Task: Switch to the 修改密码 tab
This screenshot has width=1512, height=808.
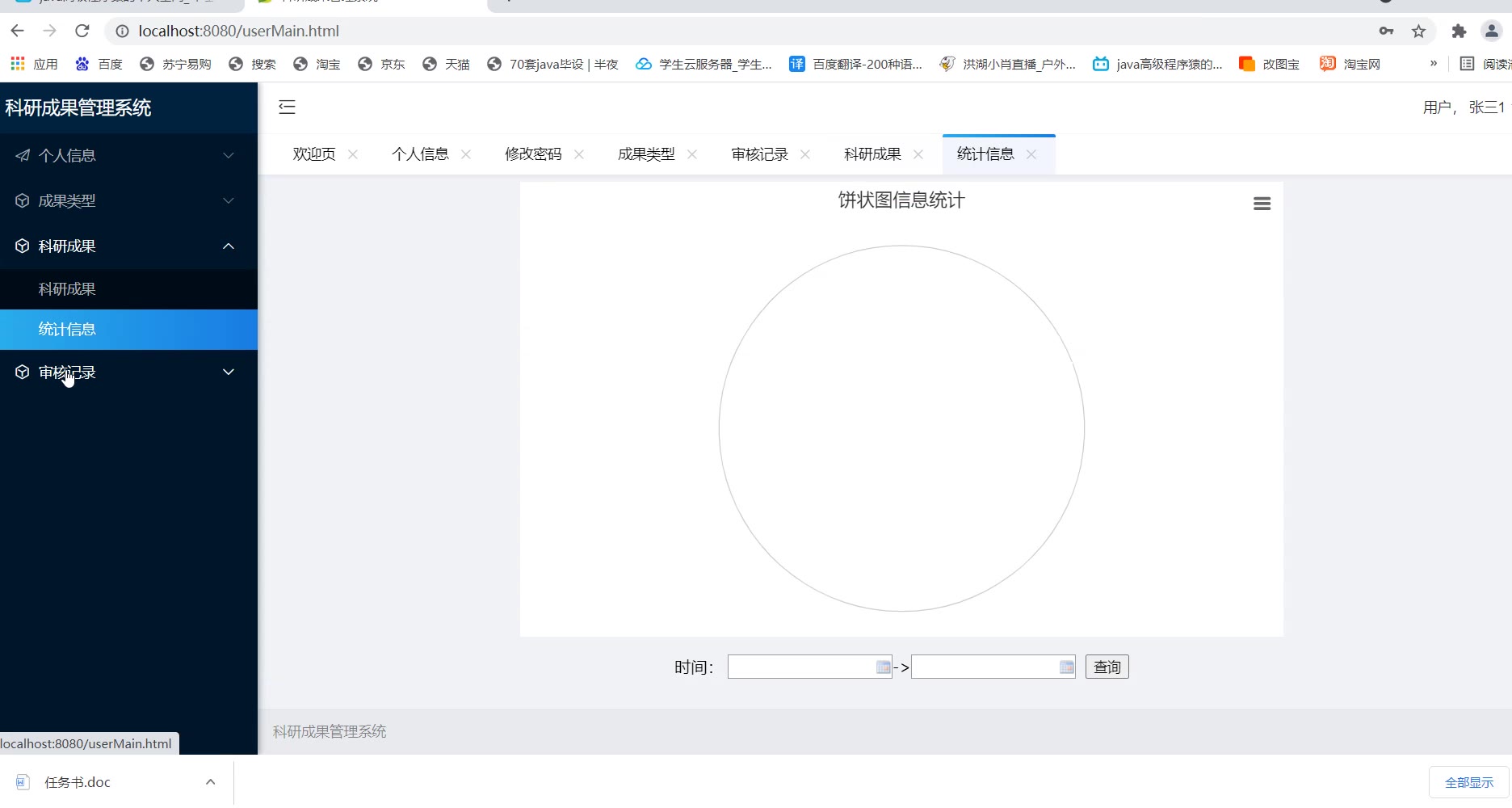Action: tap(533, 154)
